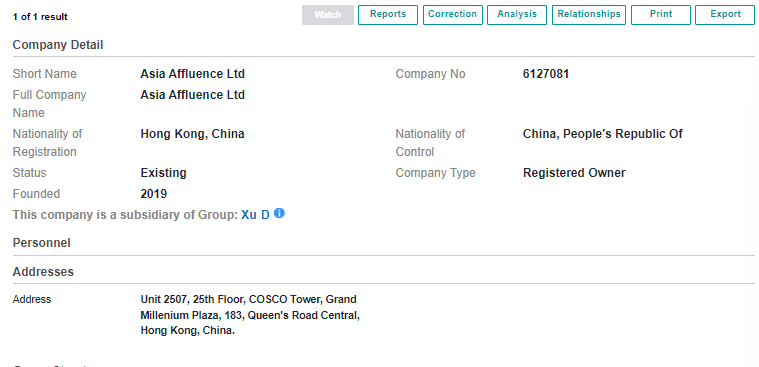Image resolution: width=759 pixels, height=367 pixels.
Task: Submit a Correction for this company
Action: click(x=453, y=15)
